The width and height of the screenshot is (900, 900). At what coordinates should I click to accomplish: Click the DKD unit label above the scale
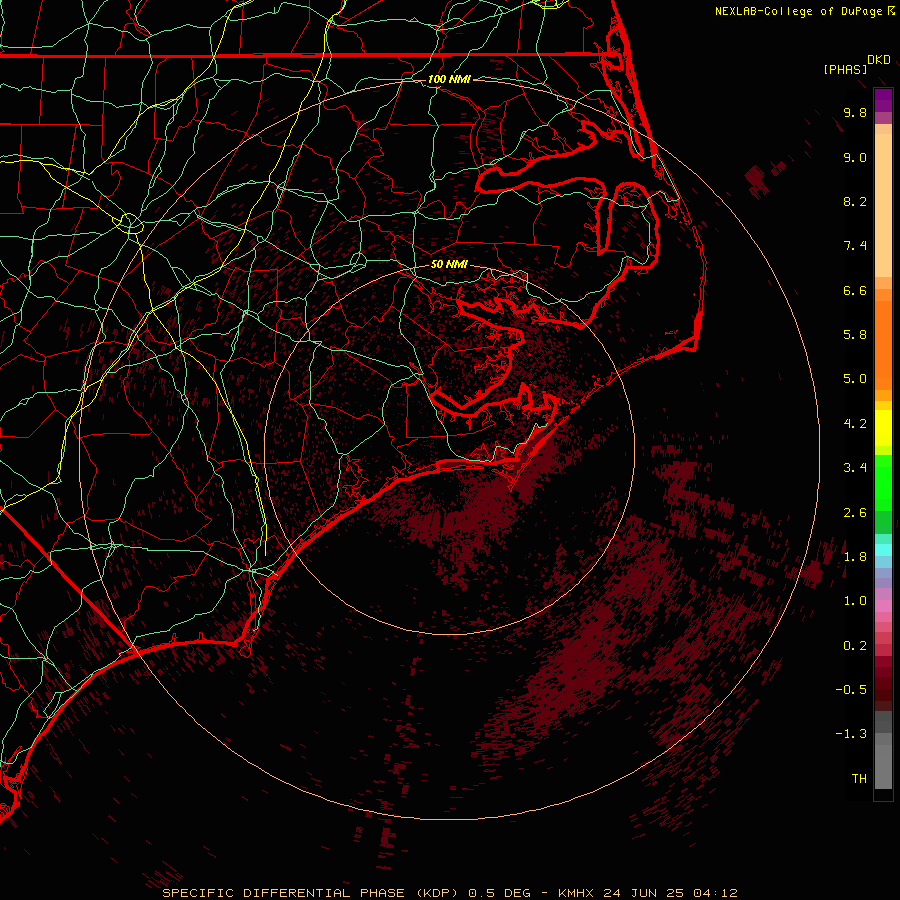[x=879, y=60]
